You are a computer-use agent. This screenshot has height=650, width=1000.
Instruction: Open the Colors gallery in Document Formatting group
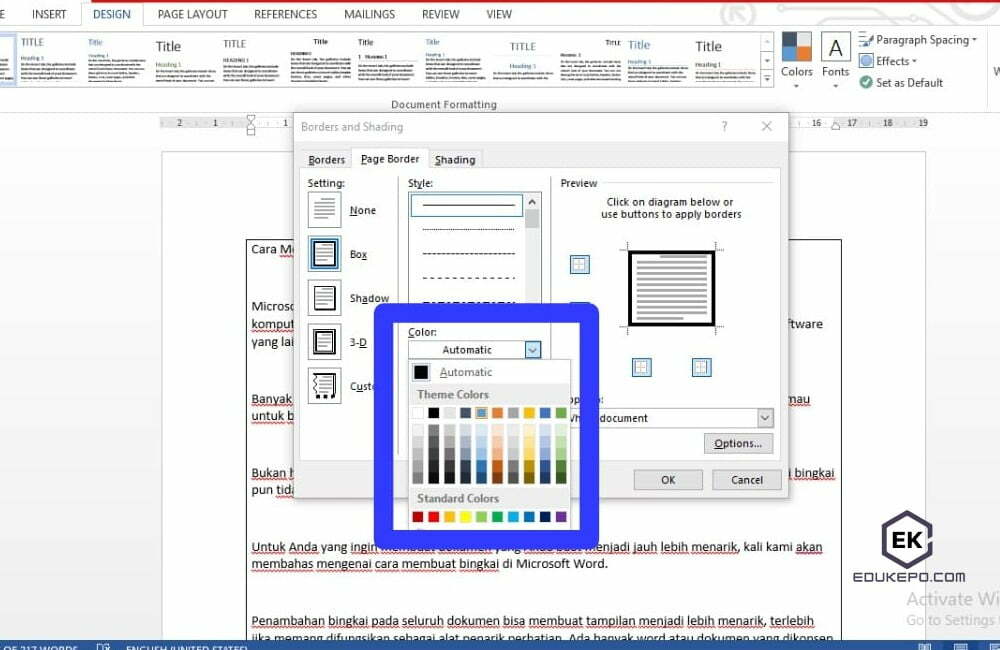pos(795,58)
